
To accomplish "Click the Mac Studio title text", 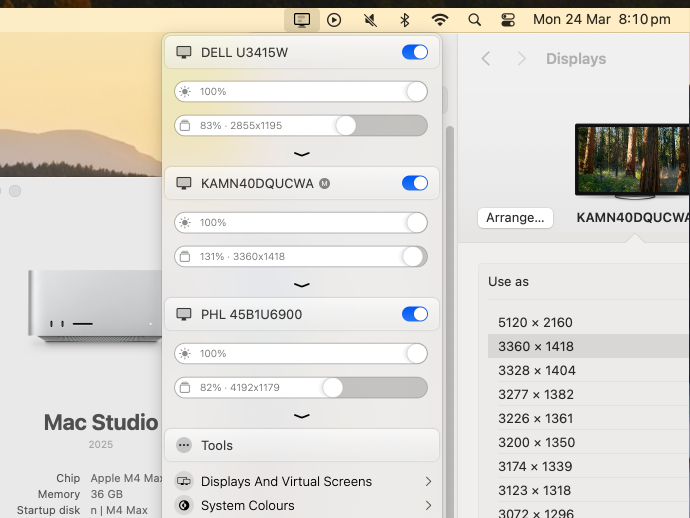I will (101, 422).
